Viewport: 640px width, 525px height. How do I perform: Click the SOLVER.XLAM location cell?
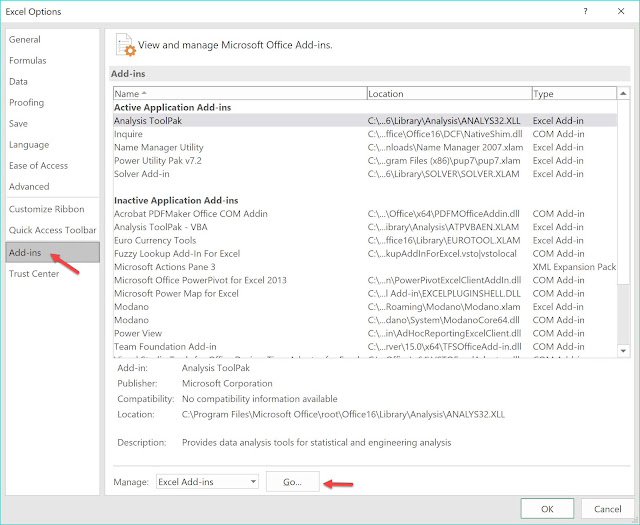point(444,174)
